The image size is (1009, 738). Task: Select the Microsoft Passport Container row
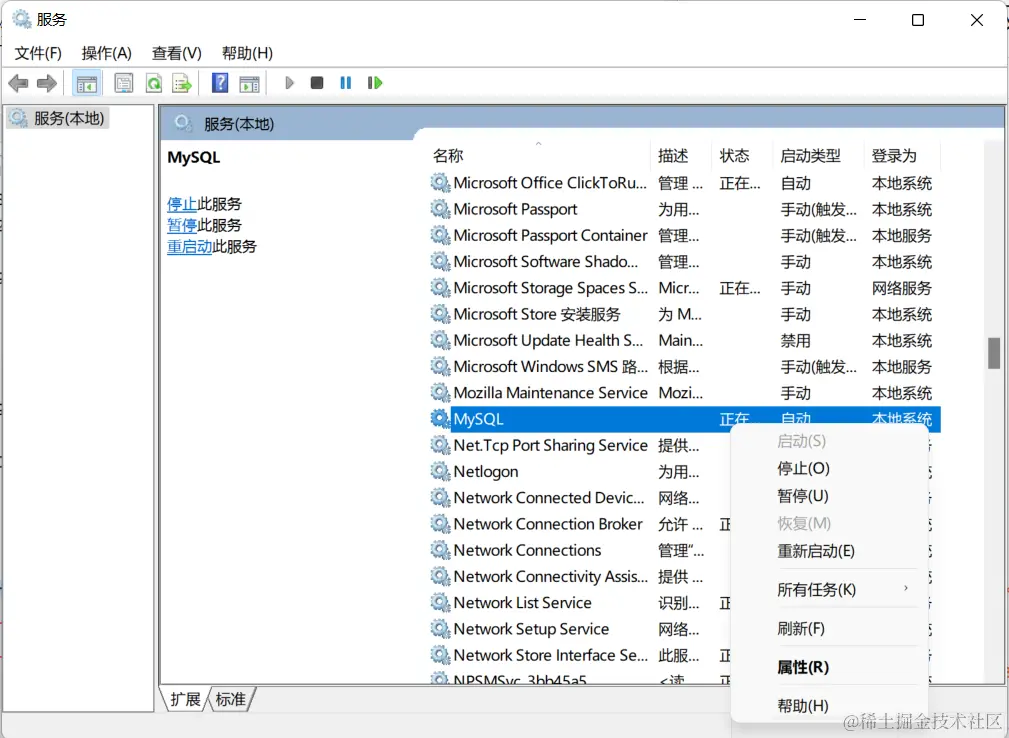point(685,235)
